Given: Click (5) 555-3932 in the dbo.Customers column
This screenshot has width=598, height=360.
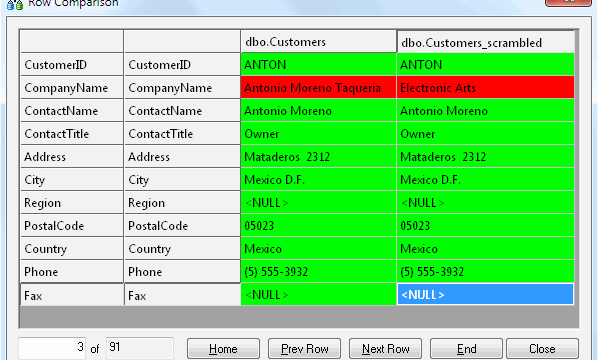Looking at the screenshot, I should [318, 272].
